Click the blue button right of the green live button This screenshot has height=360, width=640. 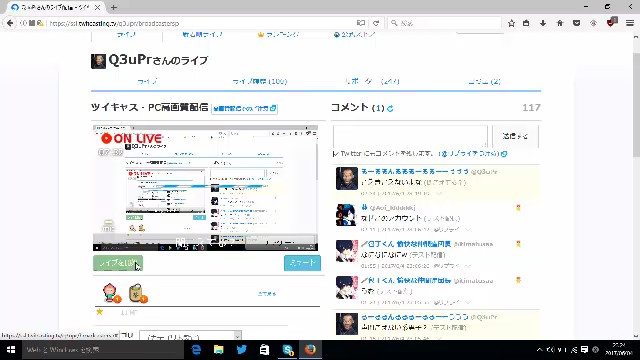click(x=302, y=263)
